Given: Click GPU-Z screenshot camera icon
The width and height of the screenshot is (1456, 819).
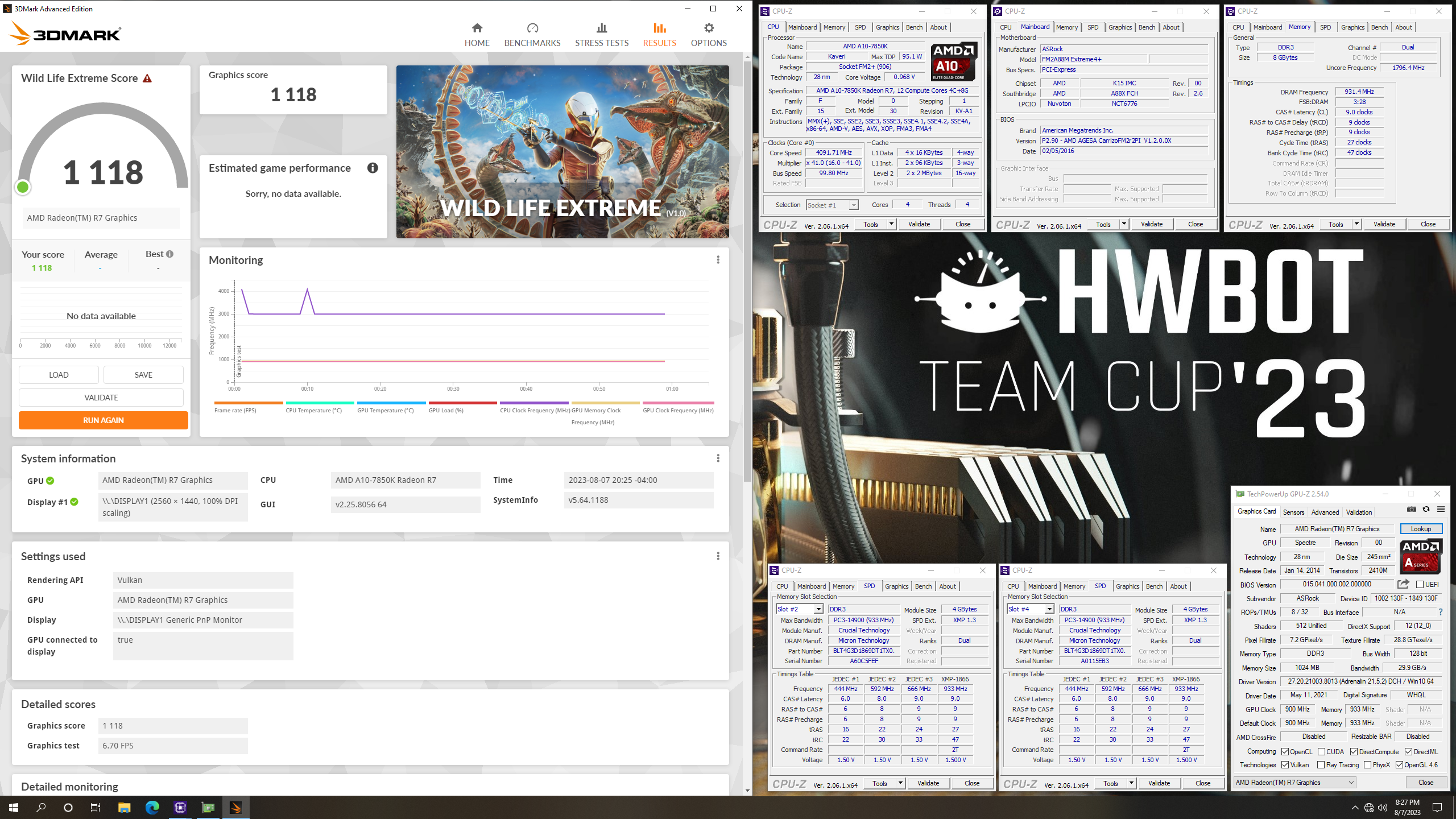Looking at the screenshot, I should click(x=1411, y=510).
